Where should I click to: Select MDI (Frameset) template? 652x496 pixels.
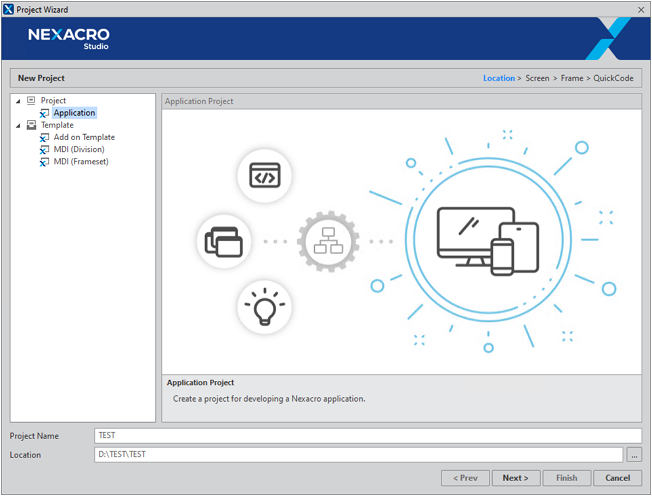coord(81,162)
